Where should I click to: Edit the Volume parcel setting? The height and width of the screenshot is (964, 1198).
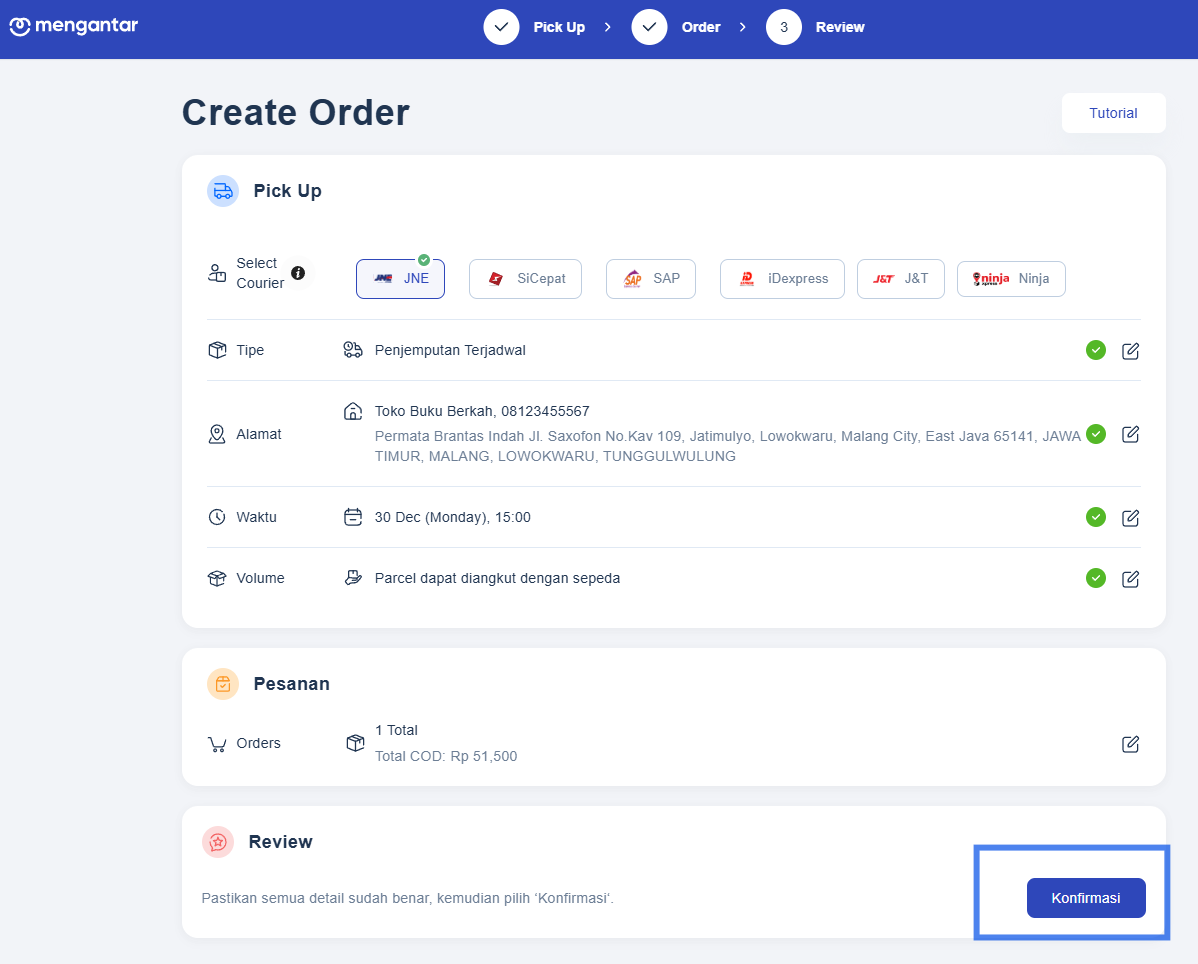1130,578
